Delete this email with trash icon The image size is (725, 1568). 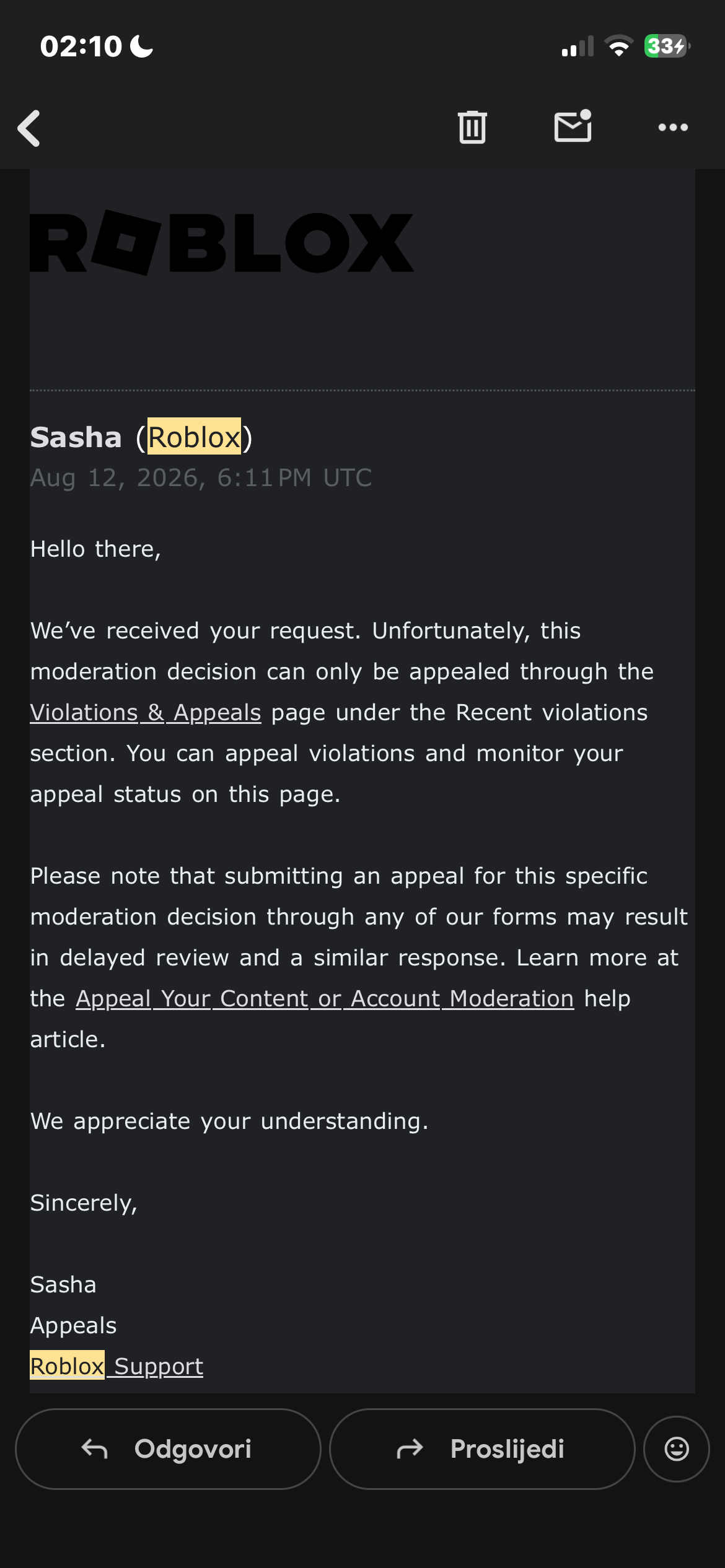(x=472, y=127)
